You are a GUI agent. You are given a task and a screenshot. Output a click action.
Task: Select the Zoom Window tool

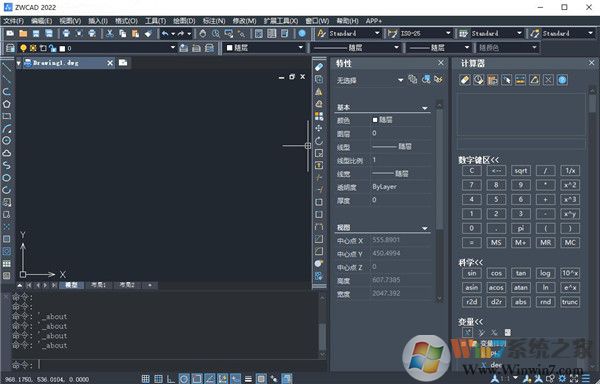click(x=229, y=33)
